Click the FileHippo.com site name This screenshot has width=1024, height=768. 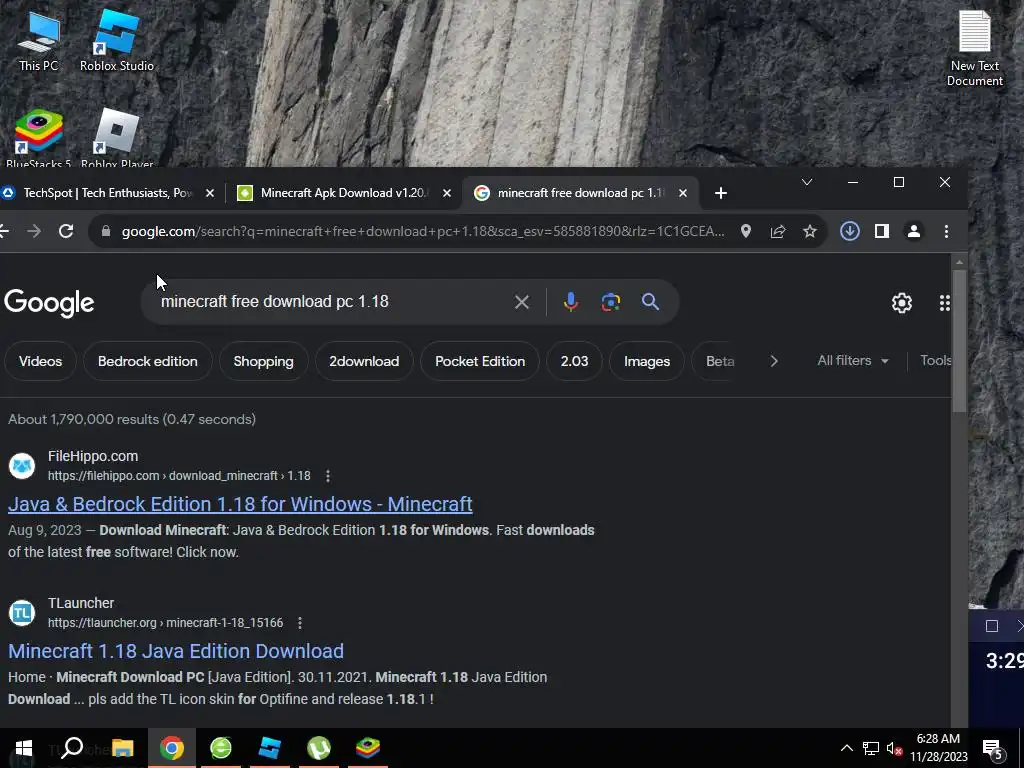click(93, 456)
